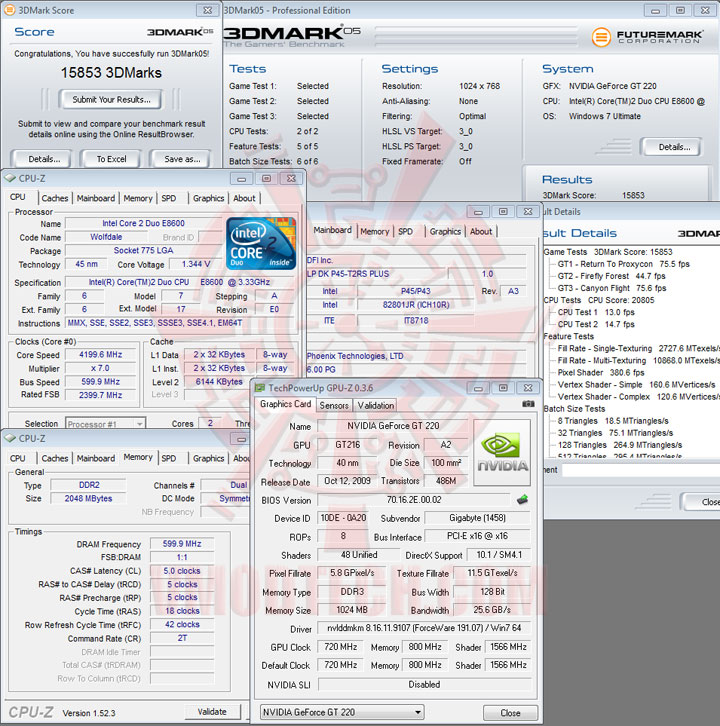This screenshot has height=726, width=720.
Task: Click the NVIDIA SLI Disabled field
Action: 424,684
